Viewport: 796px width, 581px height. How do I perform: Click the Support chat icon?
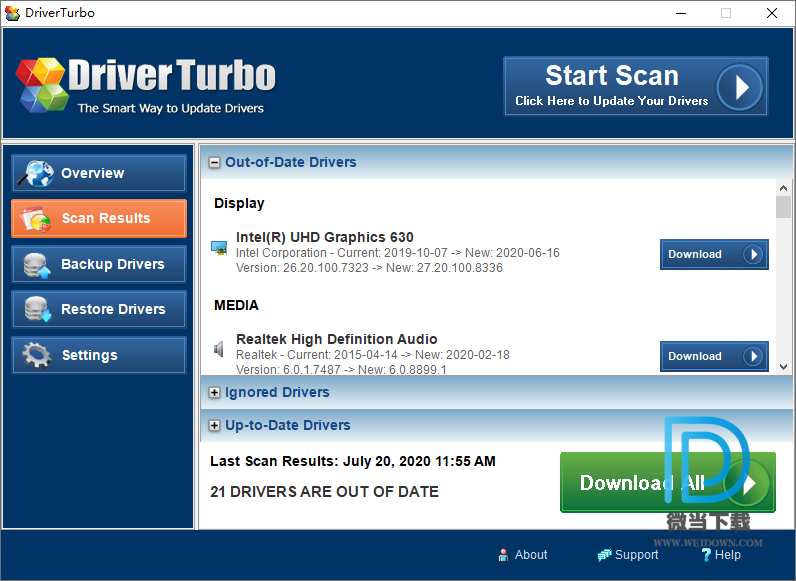605,555
